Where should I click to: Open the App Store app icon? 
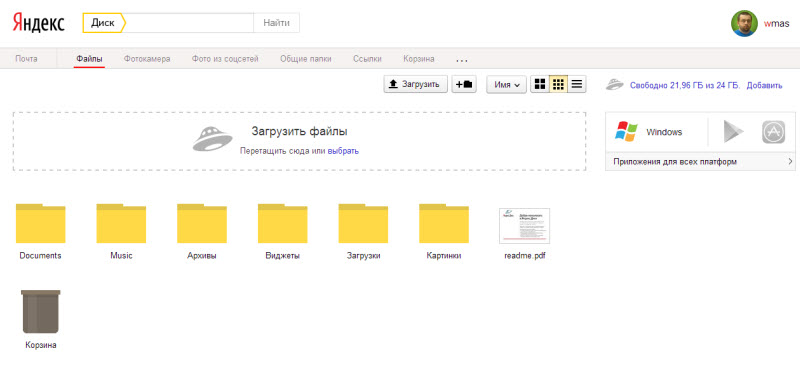click(773, 132)
